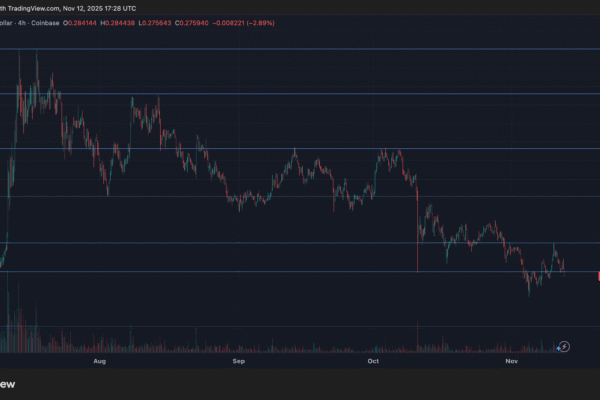
Task: Select the Oct marker on the time axis
Action: (x=373, y=359)
